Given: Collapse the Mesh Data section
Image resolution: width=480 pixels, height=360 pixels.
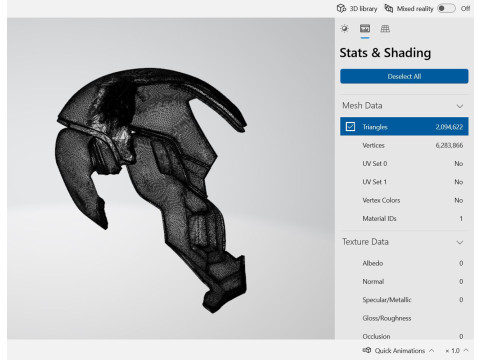Looking at the screenshot, I should click(460, 106).
